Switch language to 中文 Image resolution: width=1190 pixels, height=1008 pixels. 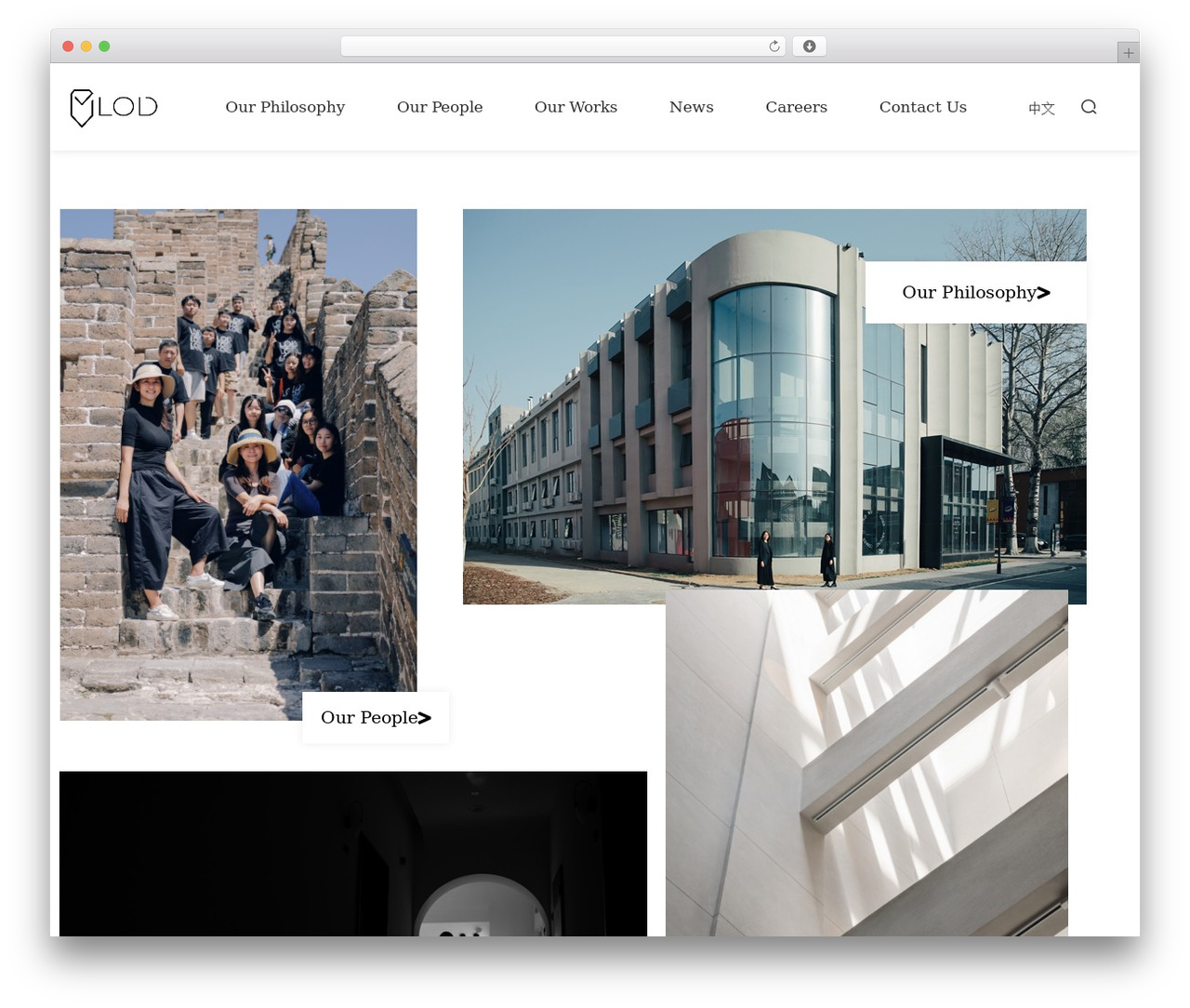pos(1041,108)
